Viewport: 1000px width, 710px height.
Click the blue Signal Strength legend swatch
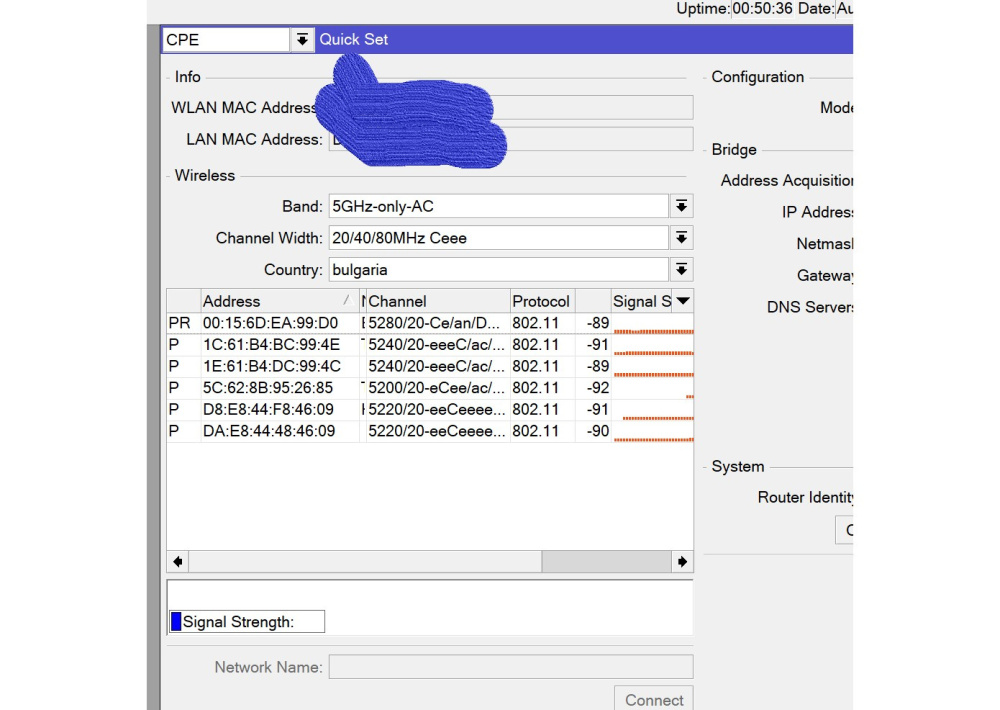coord(176,622)
